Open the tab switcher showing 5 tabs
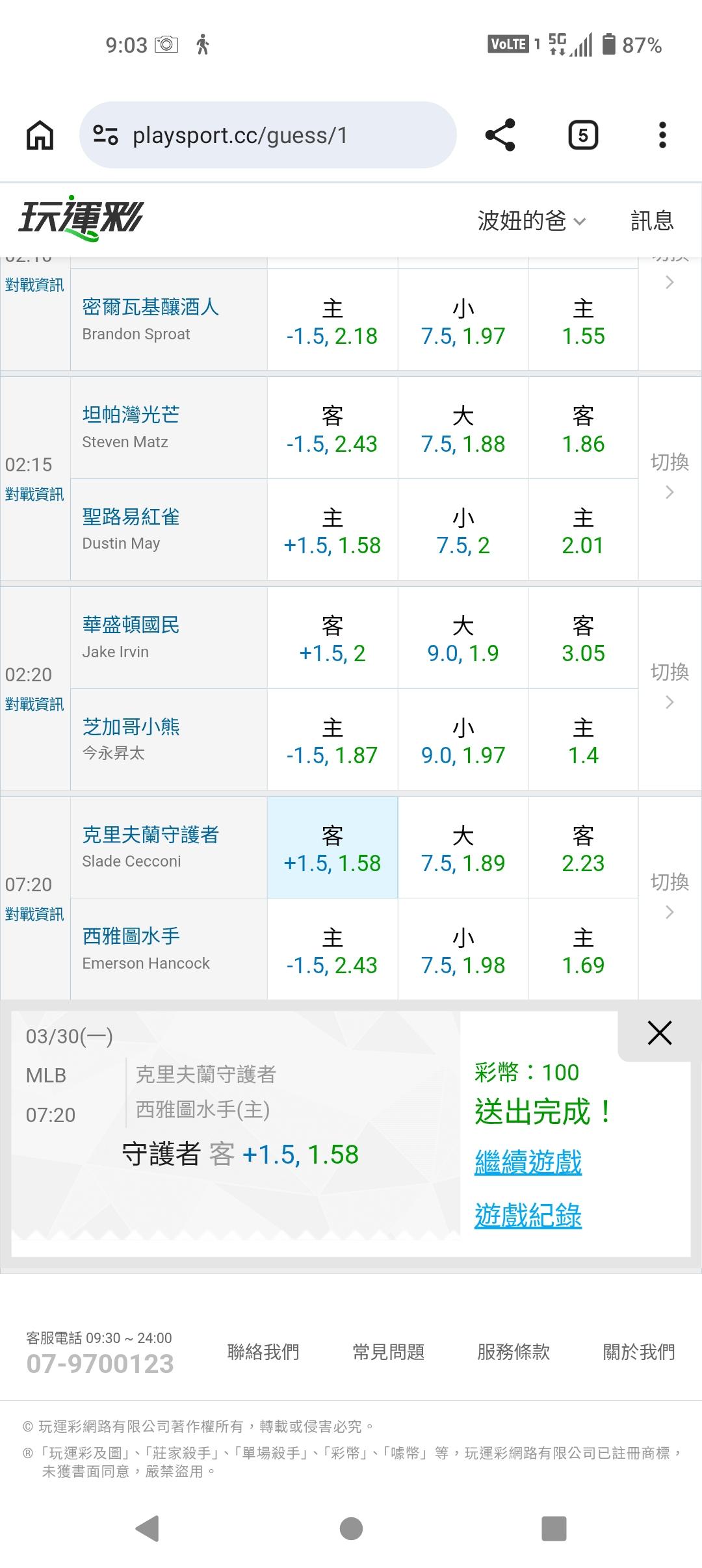The width and height of the screenshot is (702, 1568). click(x=582, y=135)
